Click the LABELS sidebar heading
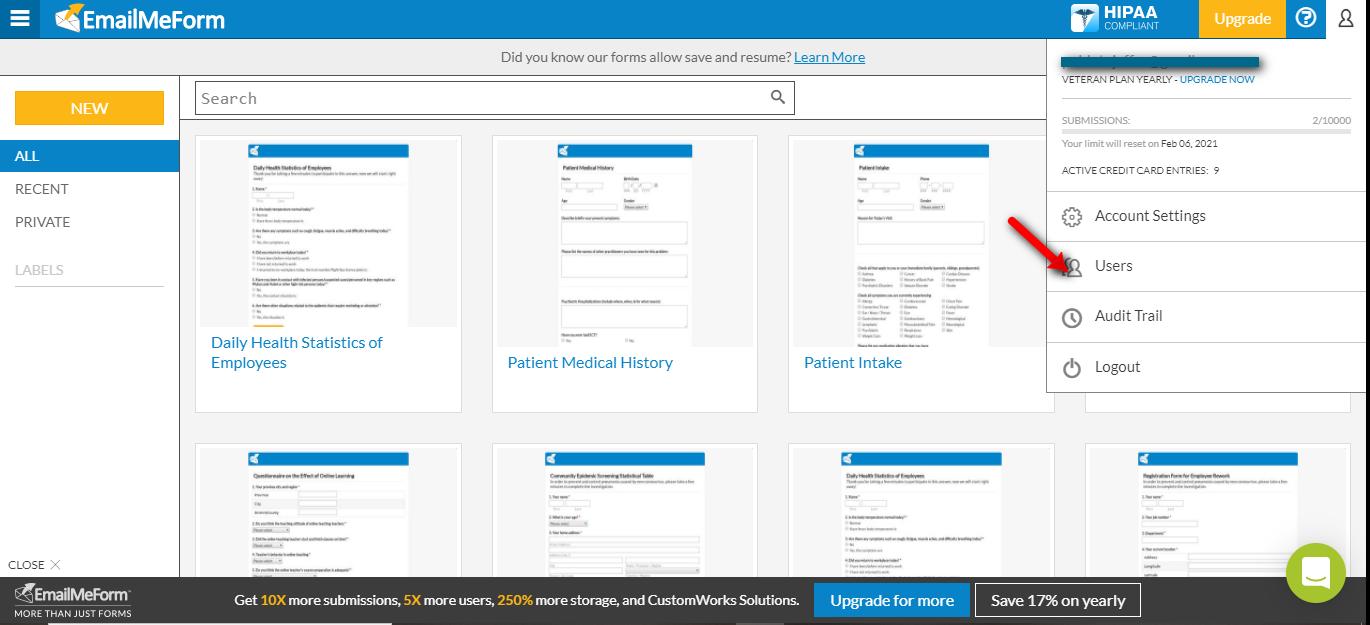1370x625 pixels. [x=39, y=270]
